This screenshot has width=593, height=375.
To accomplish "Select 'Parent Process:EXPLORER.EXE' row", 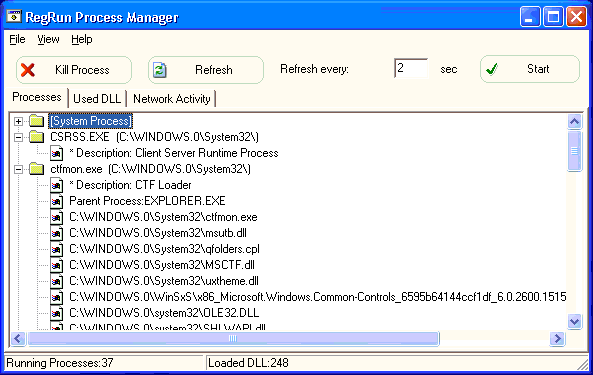I will tap(147, 201).
